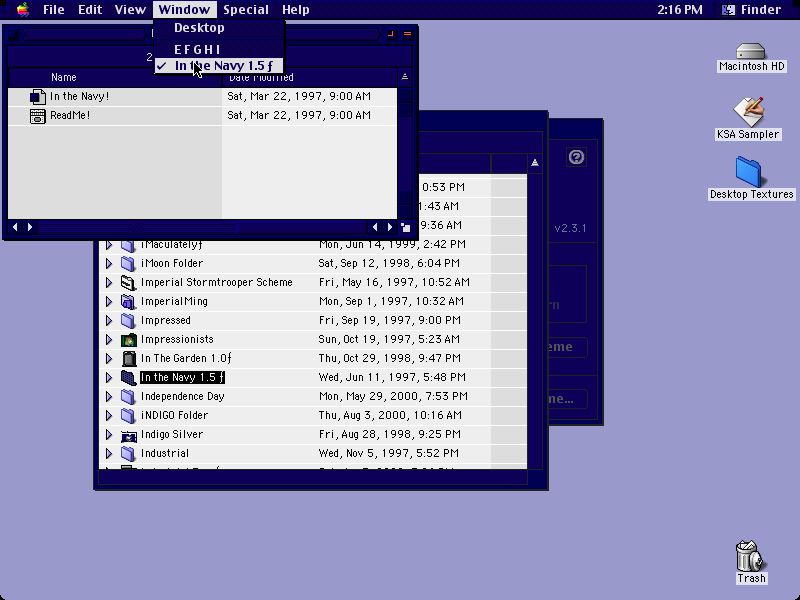Expand the Industrial folder
Image resolution: width=800 pixels, height=600 pixels.
pyautogui.click(x=109, y=454)
